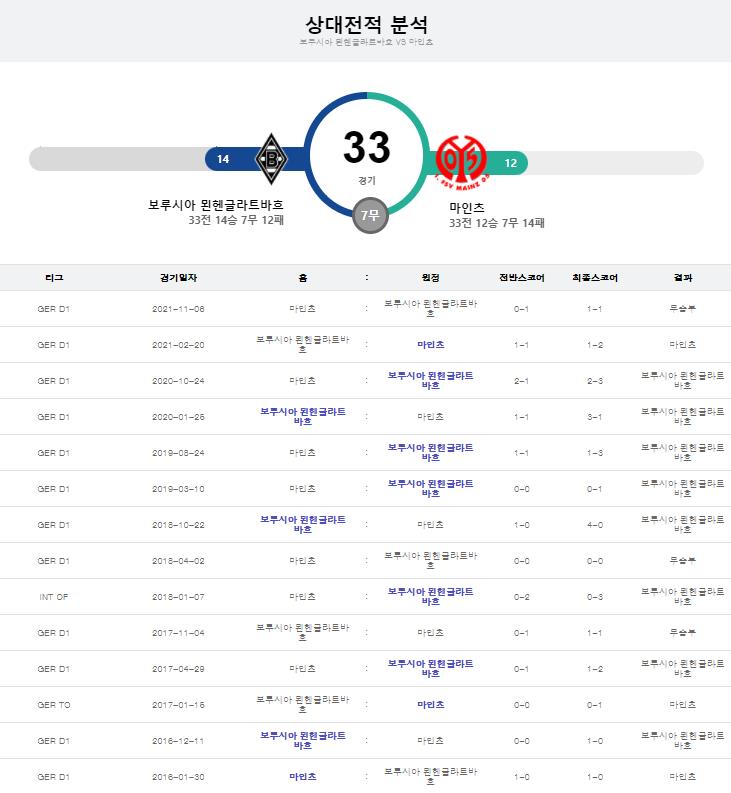This screenshot has height=793, width=731.
Task: Click the 33전 12승 7무 14패 record text
Action: point(497,223)
